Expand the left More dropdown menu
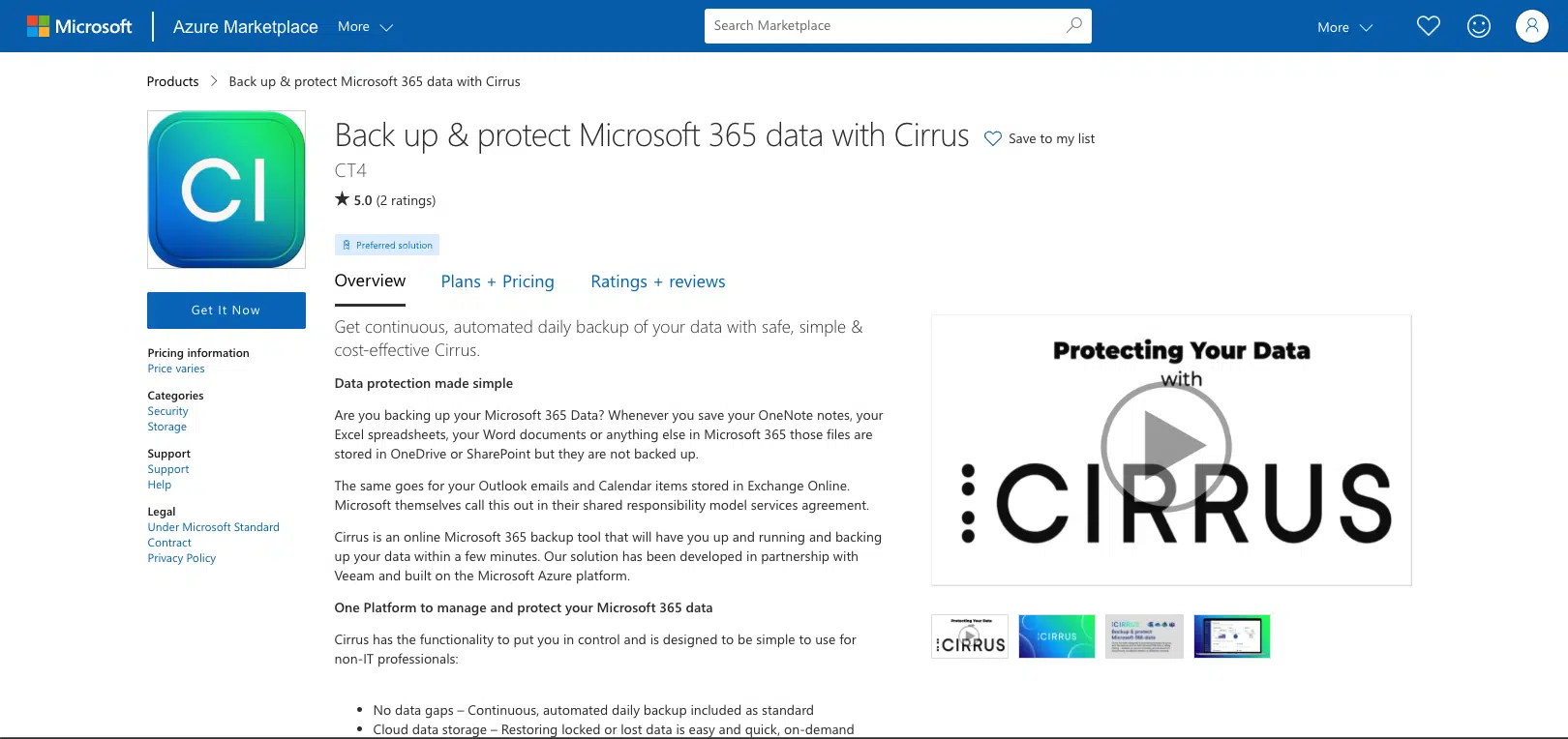 (x=365, y=27)
